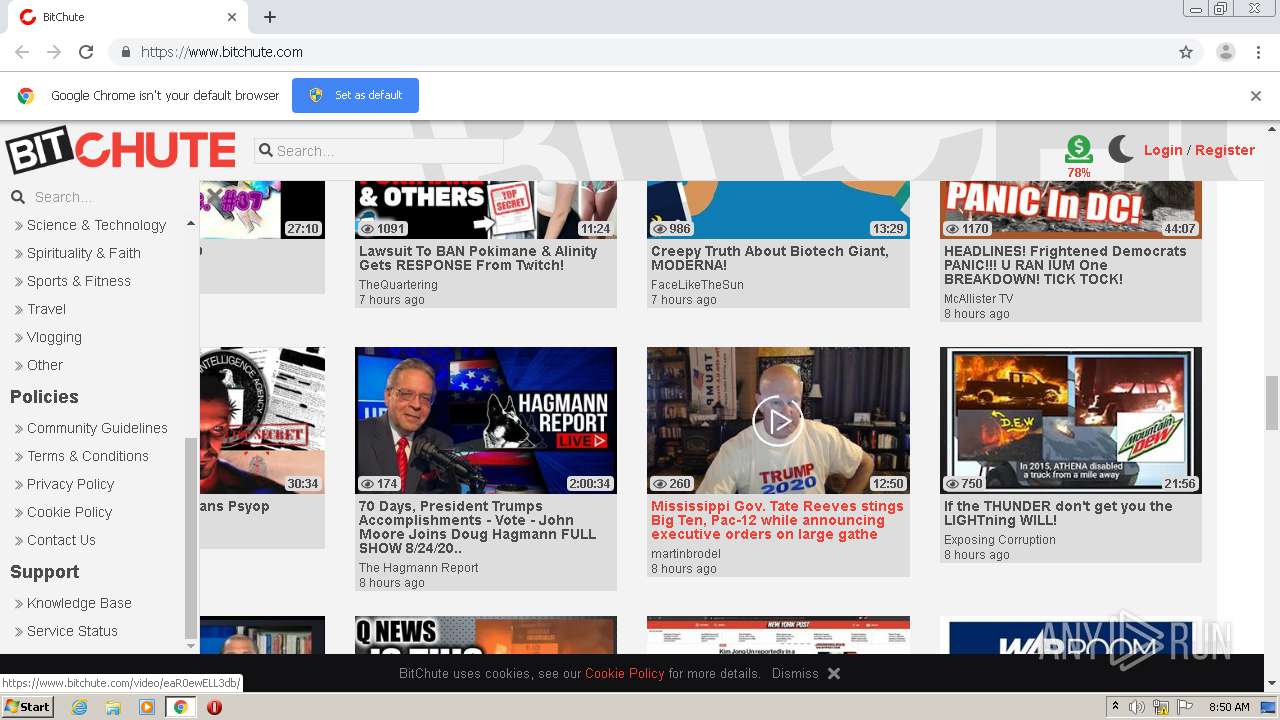Open the Vlogging category
This screenshot has width=1280, height=720.
point(54,337)
